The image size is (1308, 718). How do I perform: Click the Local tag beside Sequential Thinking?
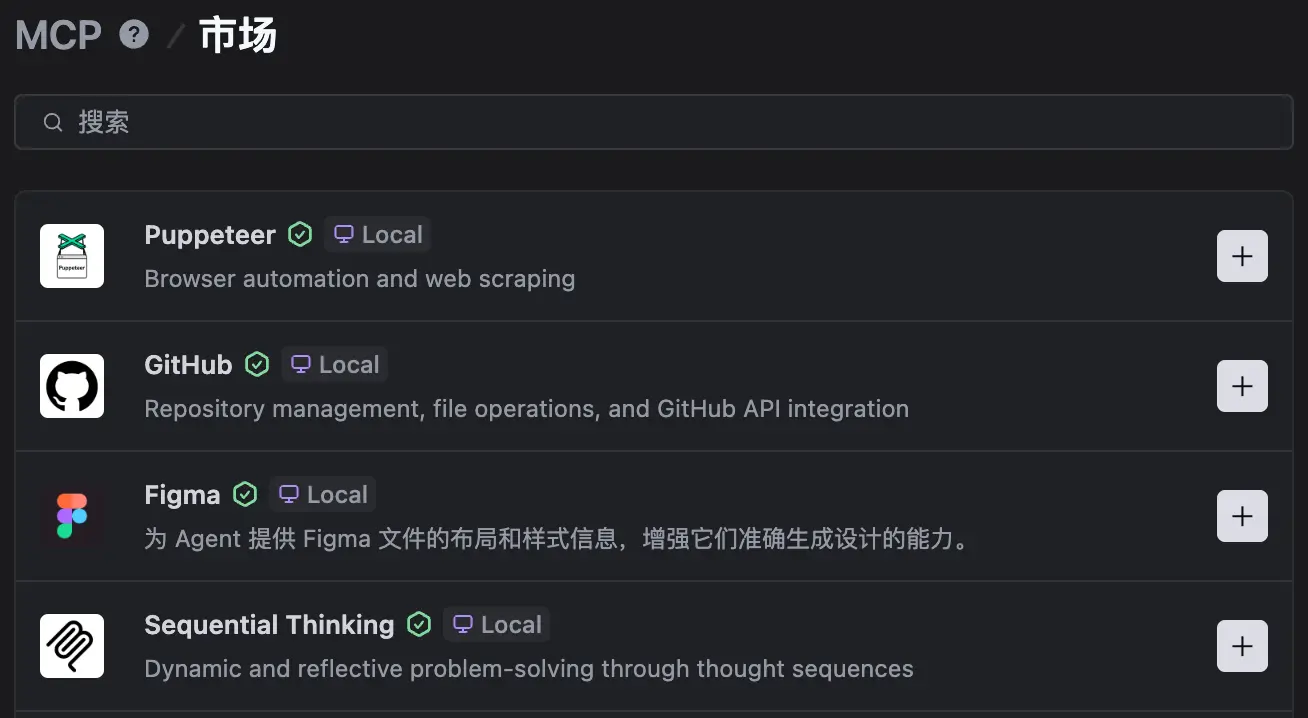coord(497,625)
